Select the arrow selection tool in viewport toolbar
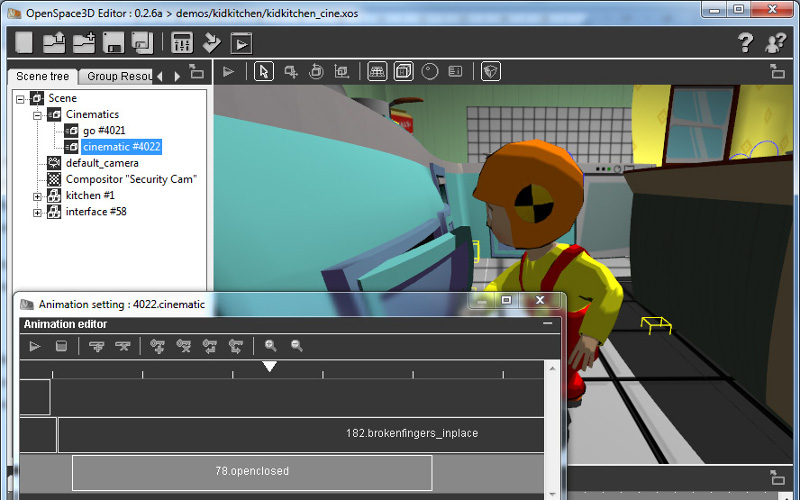Image resolution: width=800 pixels, height=500 pixels. [263, 71]
